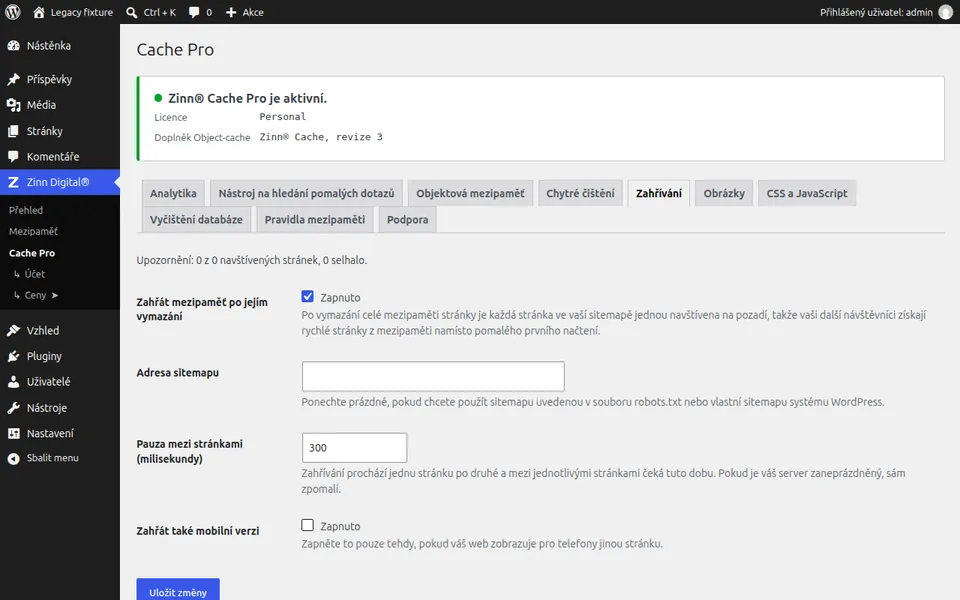Open the Legacy fixture site link
The image size is (960, 600).
tap(73, 12)
